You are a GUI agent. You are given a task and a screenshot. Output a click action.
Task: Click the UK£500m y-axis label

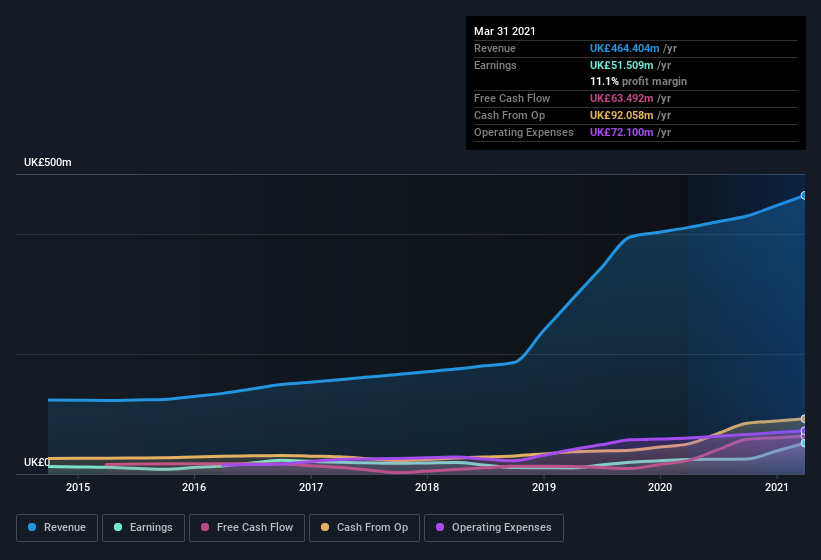pos(48,162)
